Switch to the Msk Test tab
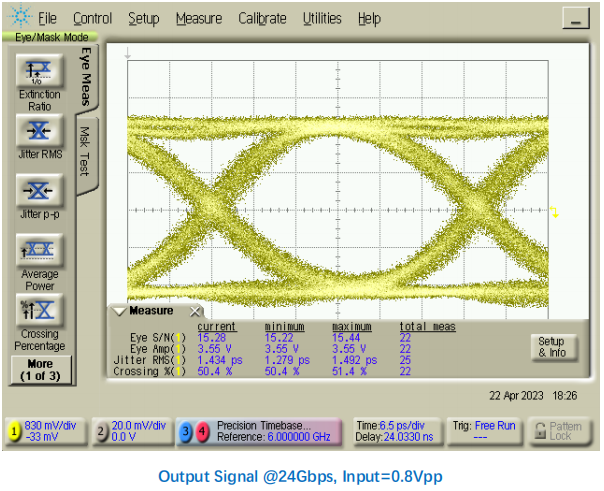 click(x=85, y=152)
